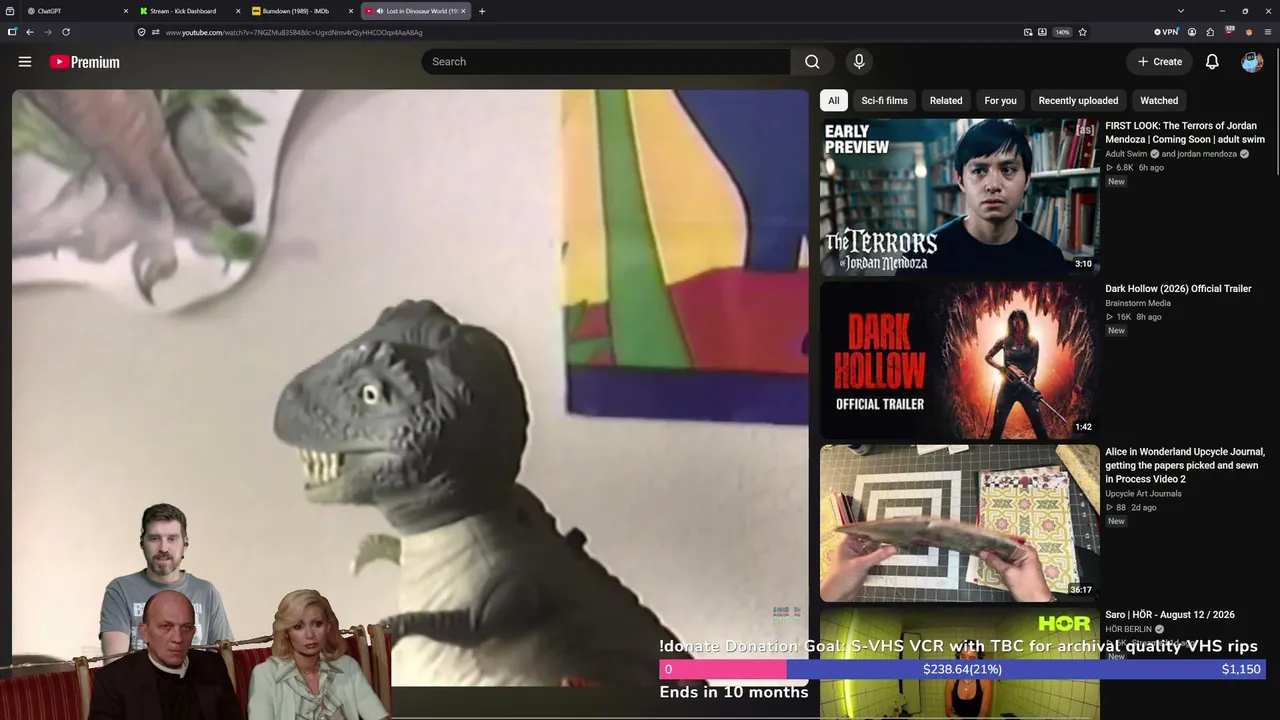Select the Watched filter chip

pos(1159,100)
